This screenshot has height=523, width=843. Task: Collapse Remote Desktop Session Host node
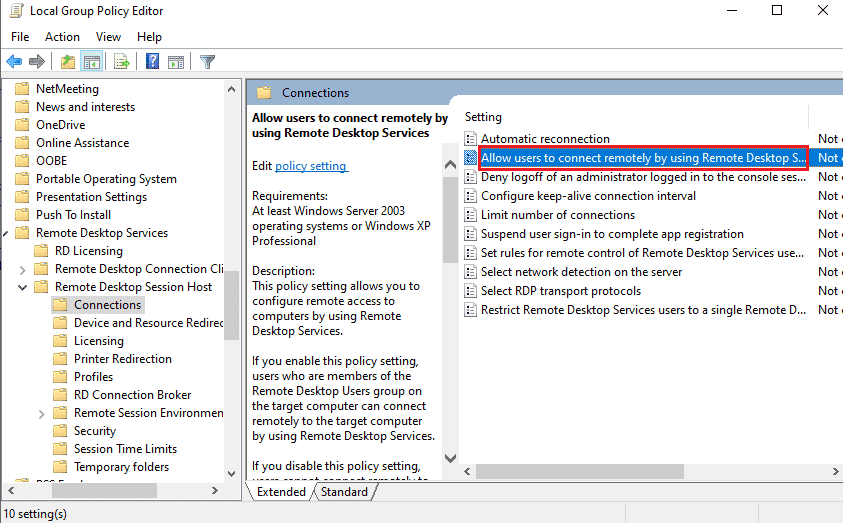pos(23,287)
